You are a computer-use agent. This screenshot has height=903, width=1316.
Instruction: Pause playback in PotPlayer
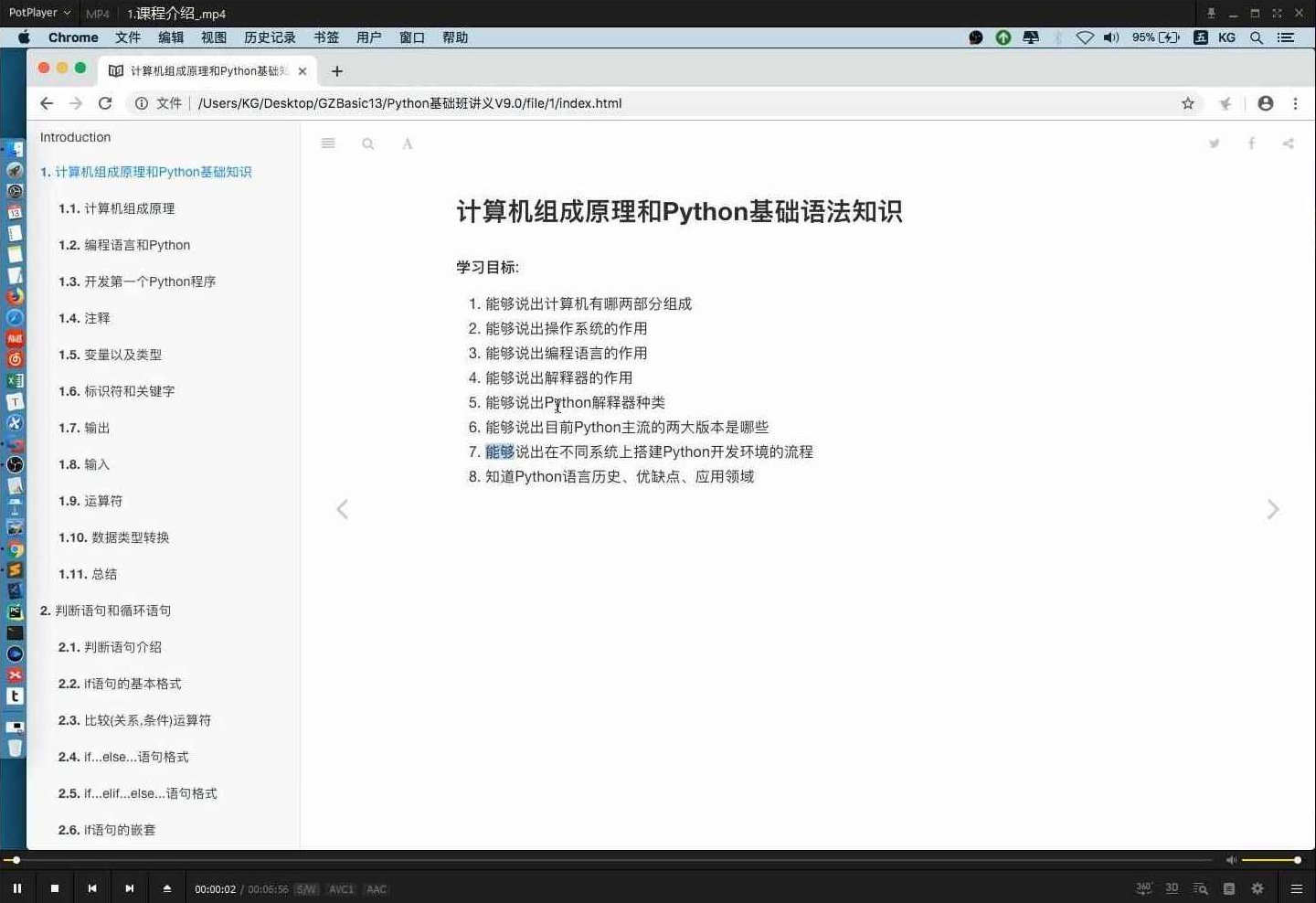tap(16, 887)
